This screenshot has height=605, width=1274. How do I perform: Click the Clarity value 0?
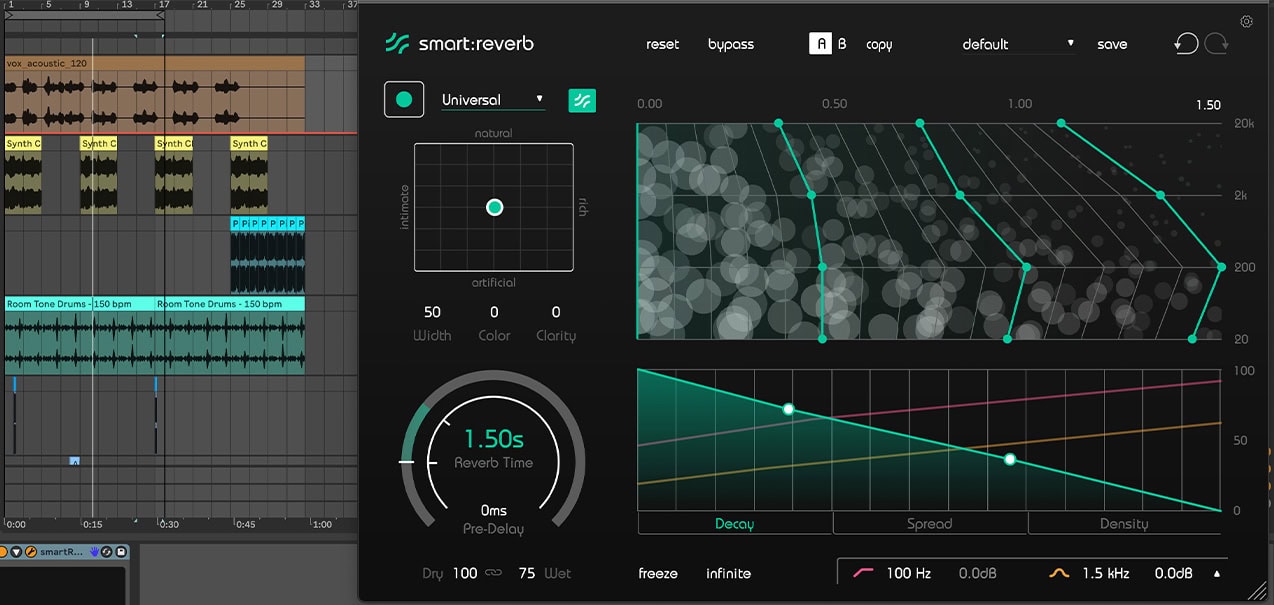click(556, 312)
